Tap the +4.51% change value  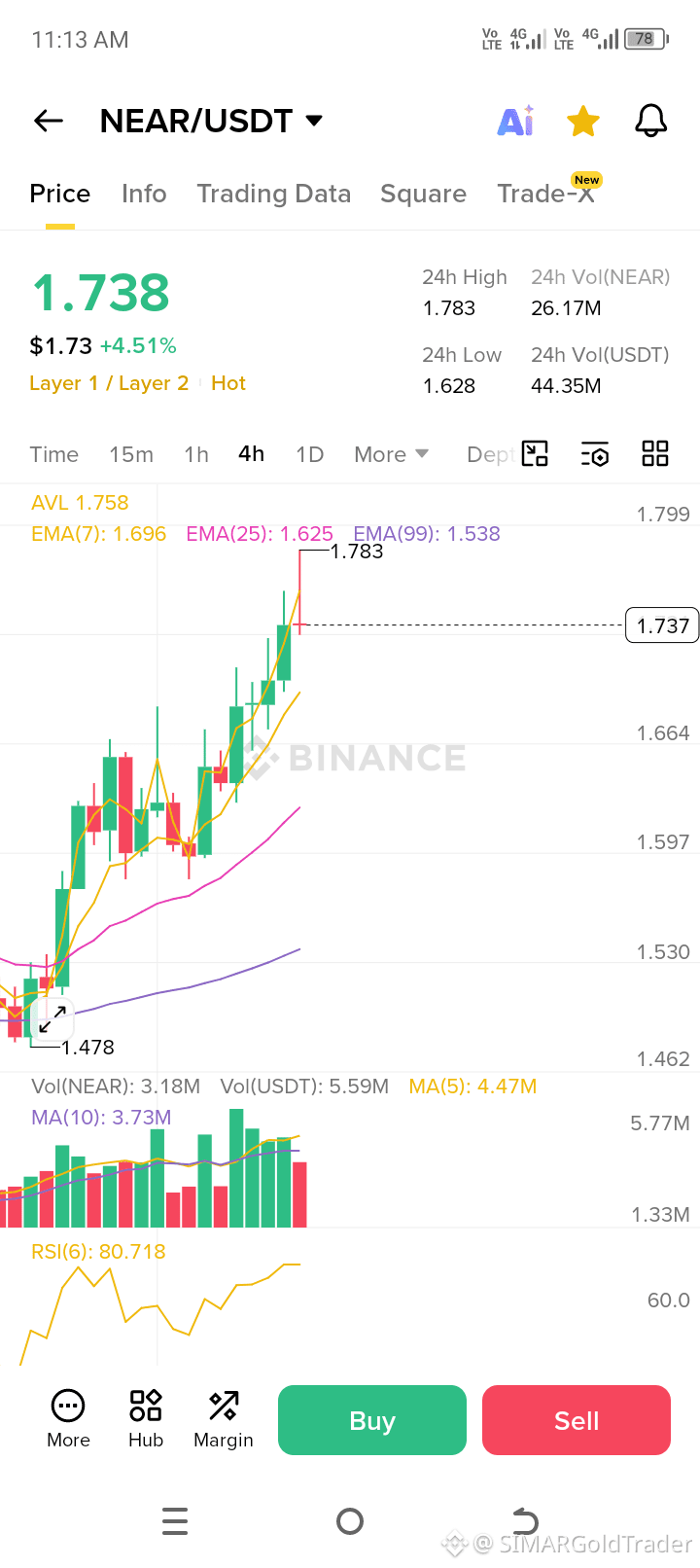pos(138,346)
